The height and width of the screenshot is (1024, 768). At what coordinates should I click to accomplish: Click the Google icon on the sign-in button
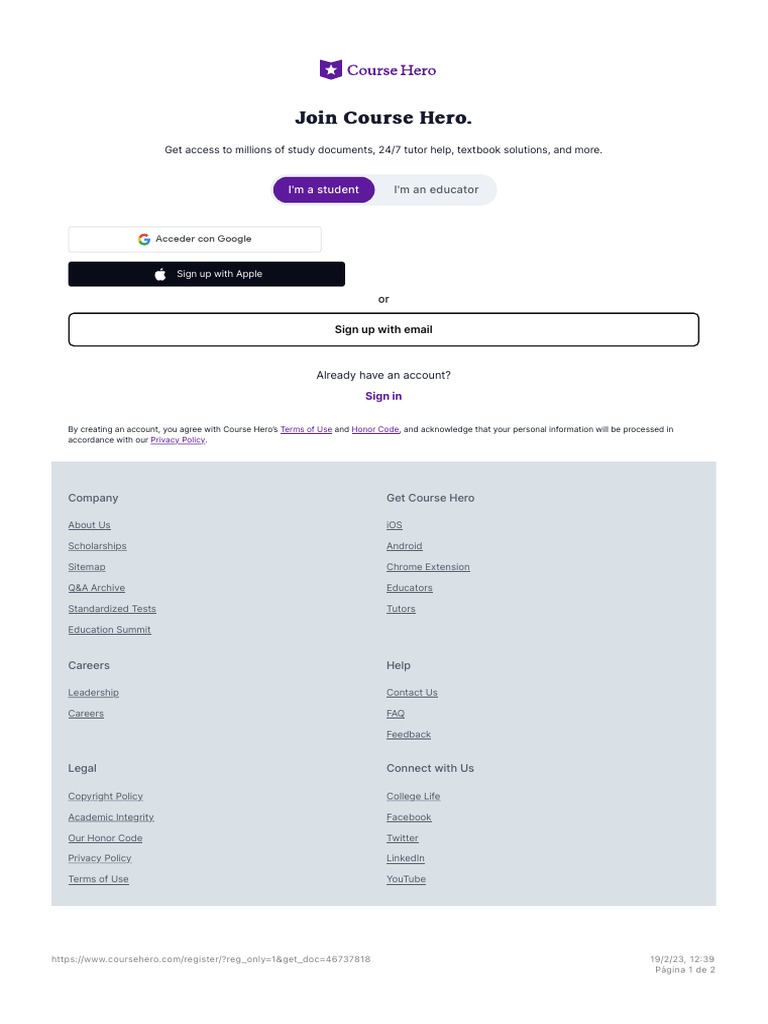pyautogui.click(x=144, y=240)
